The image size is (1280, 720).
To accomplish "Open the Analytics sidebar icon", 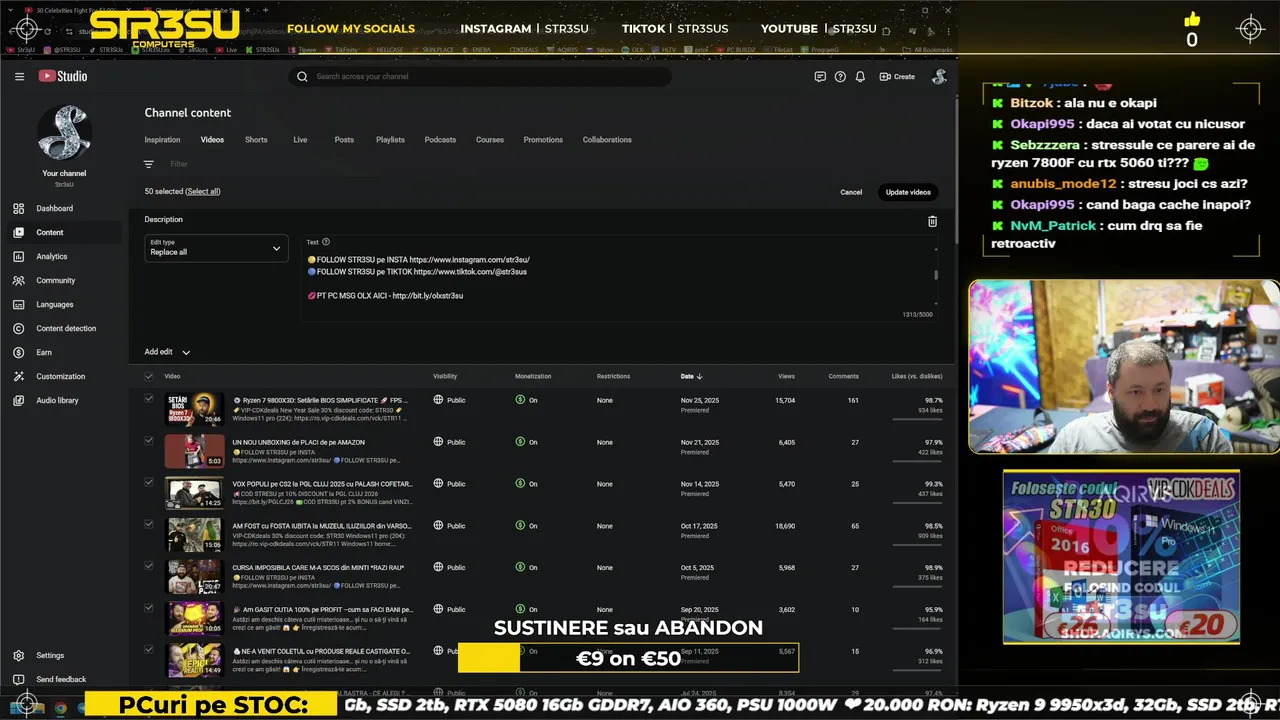I will point(18,256).
